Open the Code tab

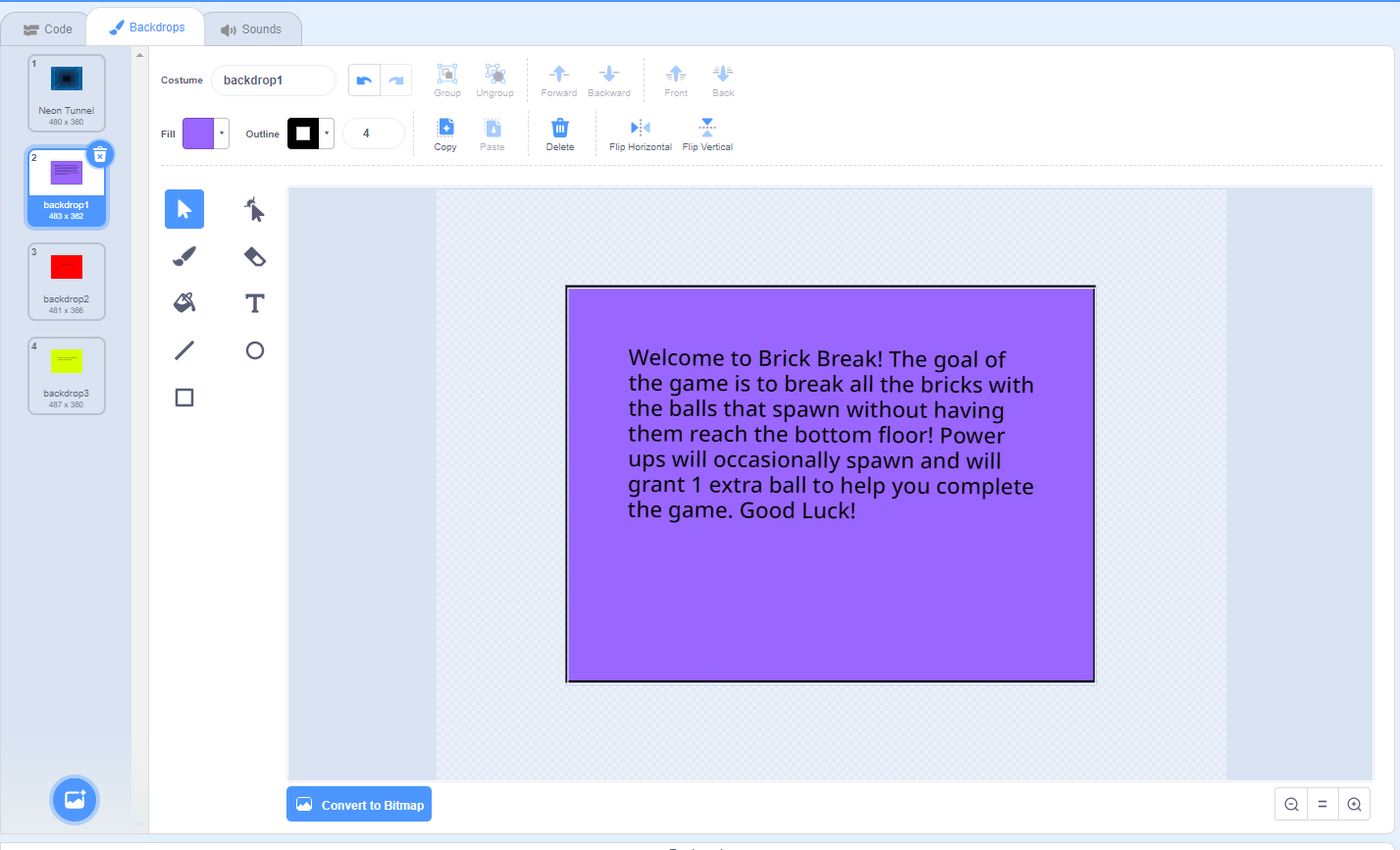point(45,28)
